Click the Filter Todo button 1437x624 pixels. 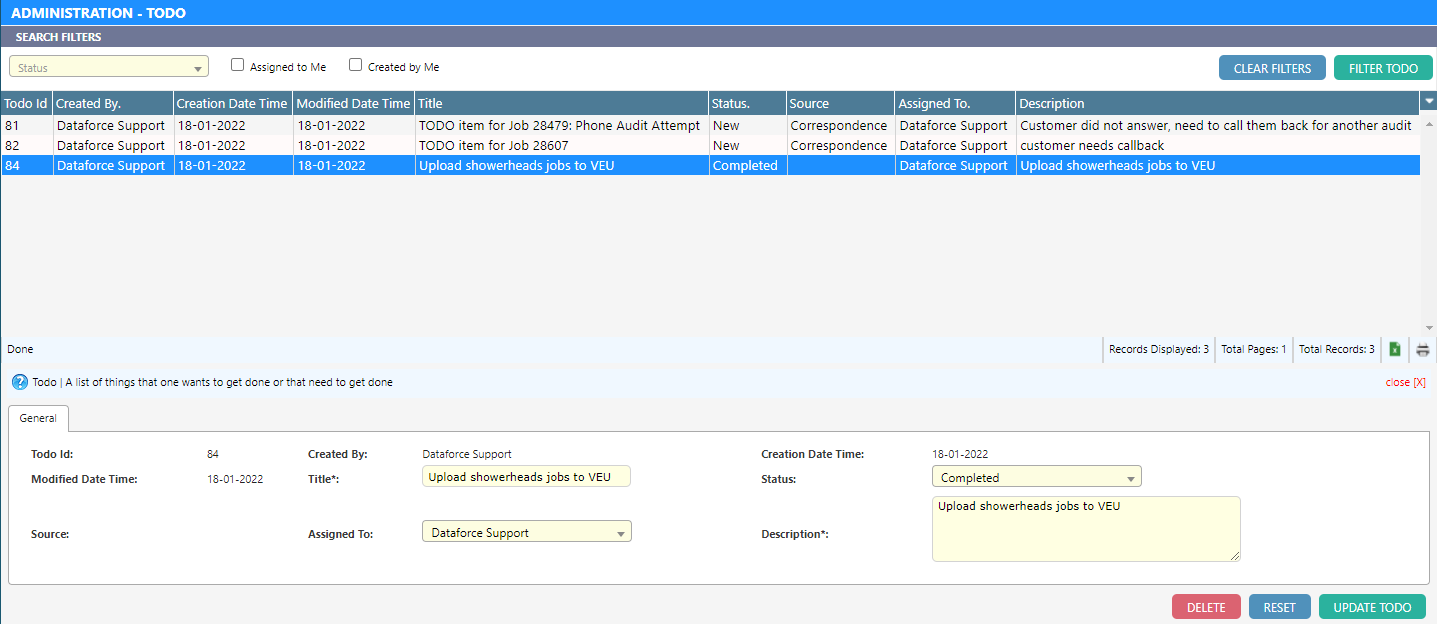tap(1383, 68)
